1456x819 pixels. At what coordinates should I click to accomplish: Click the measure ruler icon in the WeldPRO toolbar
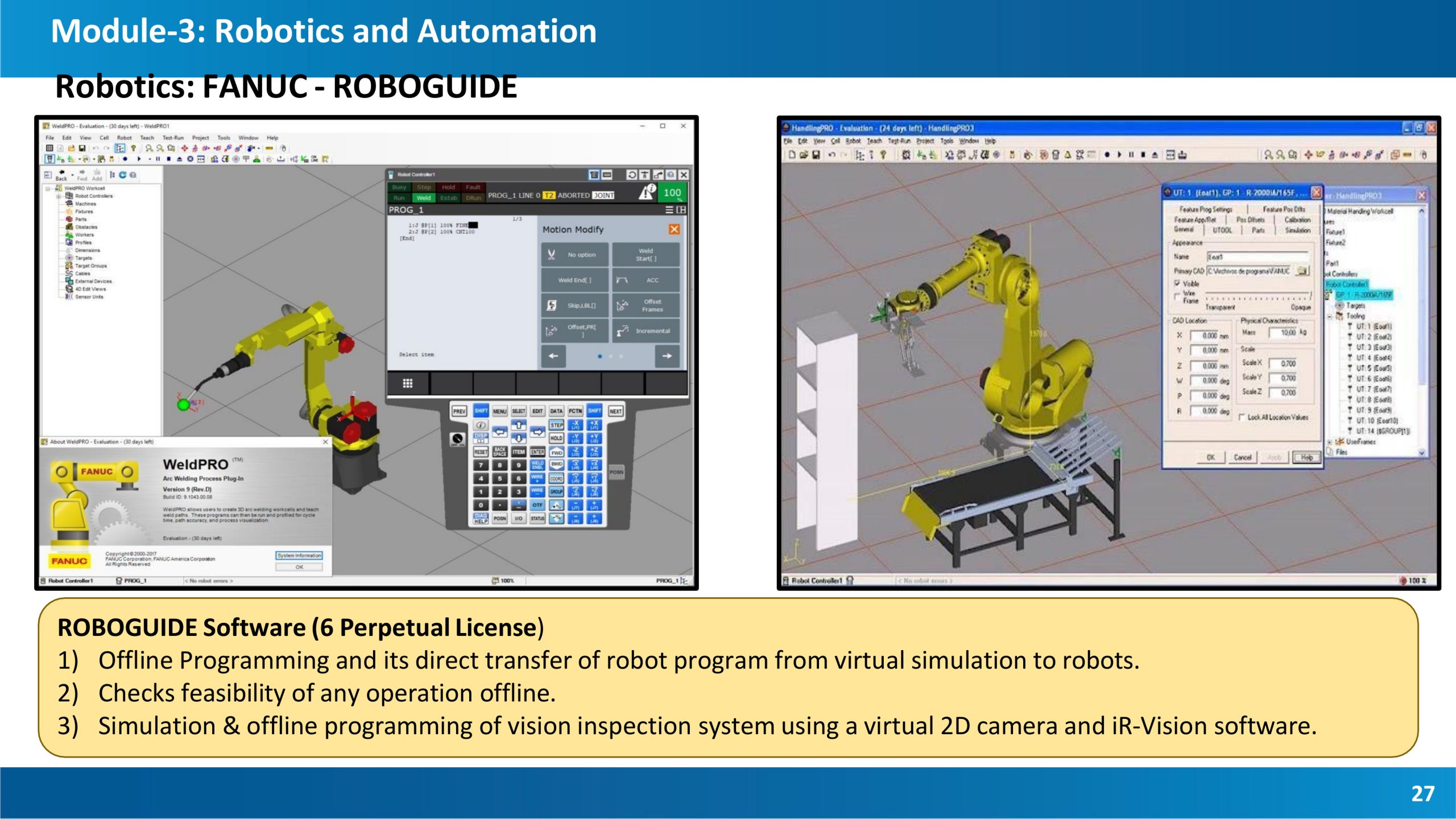coord(269,148)
